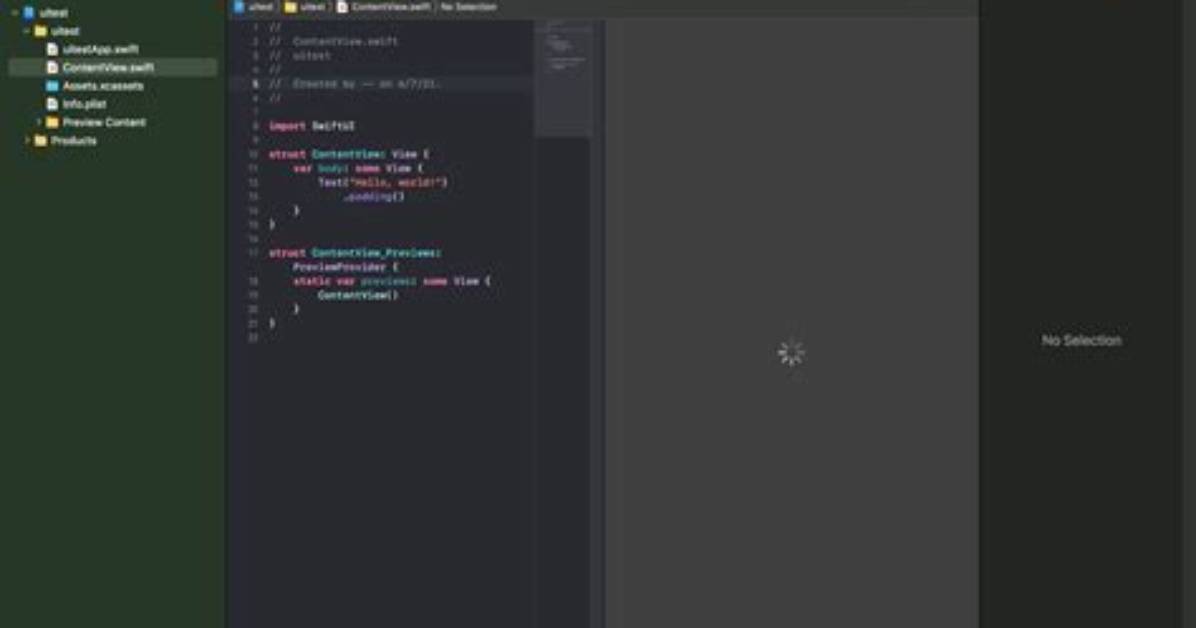Image resolution: width=1196 pixels, height=628 pixels.
Task: Click the .padding() line in the editor
Action: [374, 197]
